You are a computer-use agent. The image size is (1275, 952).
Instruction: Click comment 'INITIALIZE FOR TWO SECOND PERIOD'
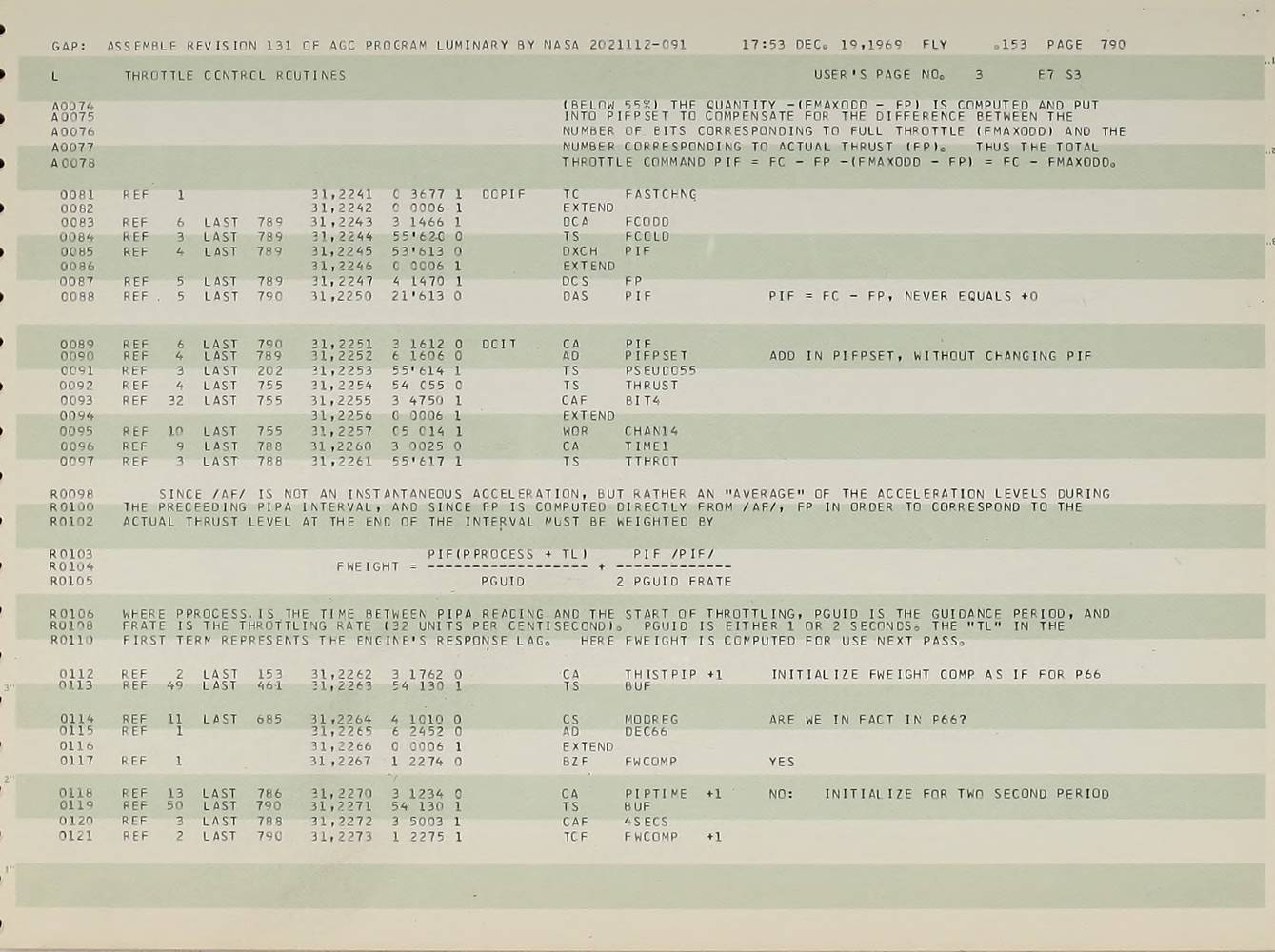(966, 793)
